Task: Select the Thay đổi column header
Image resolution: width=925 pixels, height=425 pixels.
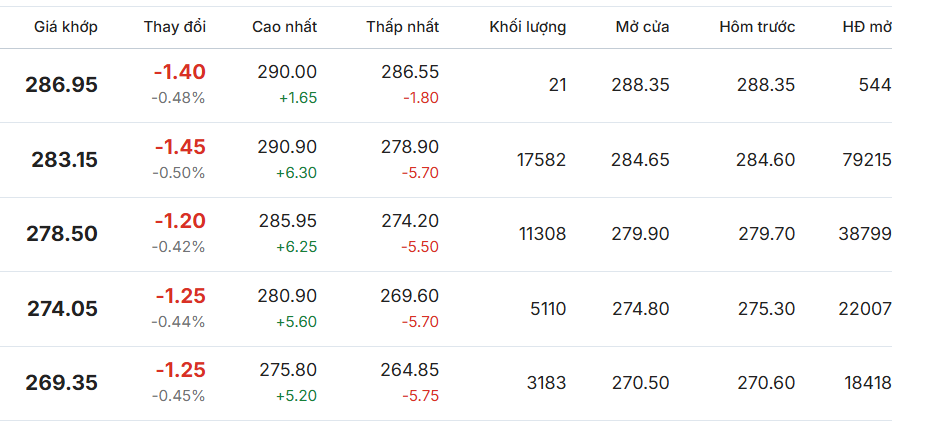Action: (x=175, y=27)
